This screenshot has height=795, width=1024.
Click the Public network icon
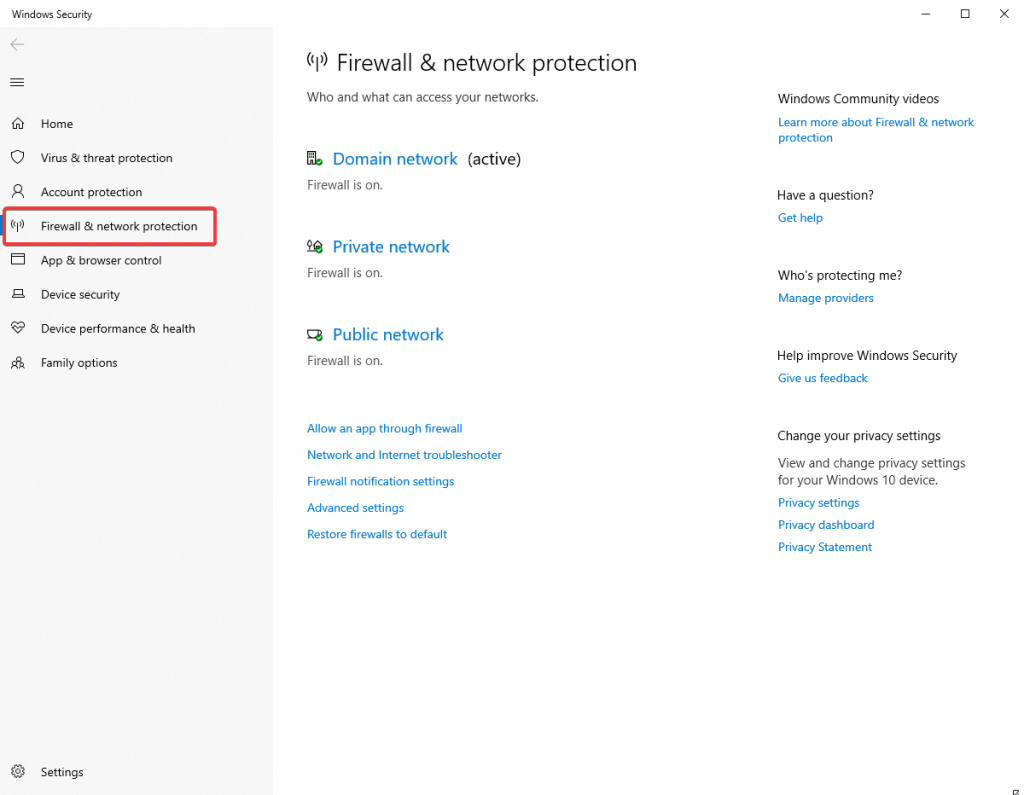(315, 334)
